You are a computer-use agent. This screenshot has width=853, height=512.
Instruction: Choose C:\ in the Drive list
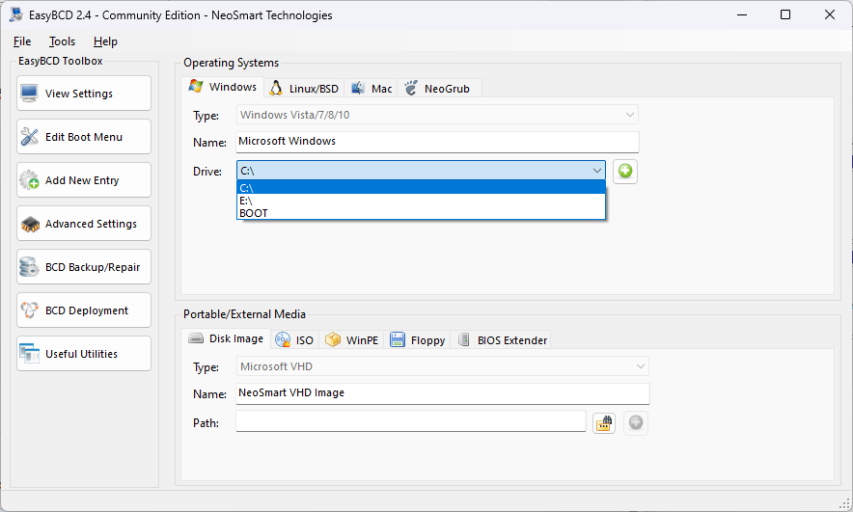coord(421,188)
